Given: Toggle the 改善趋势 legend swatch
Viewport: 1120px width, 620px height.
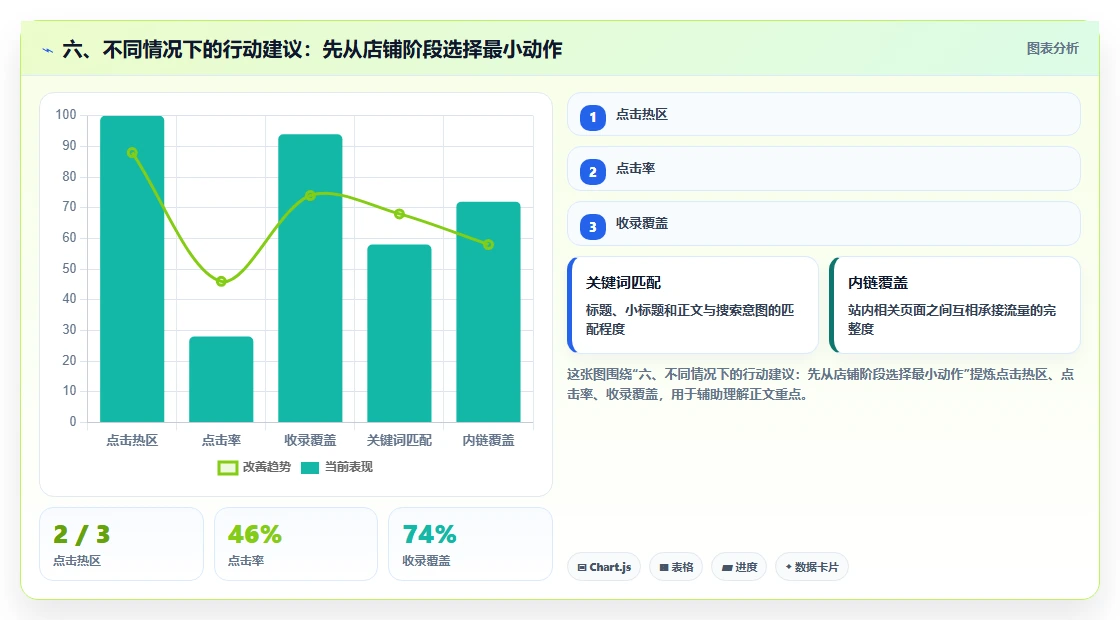Looking at the screenshot, I should (x=227, y=468).
